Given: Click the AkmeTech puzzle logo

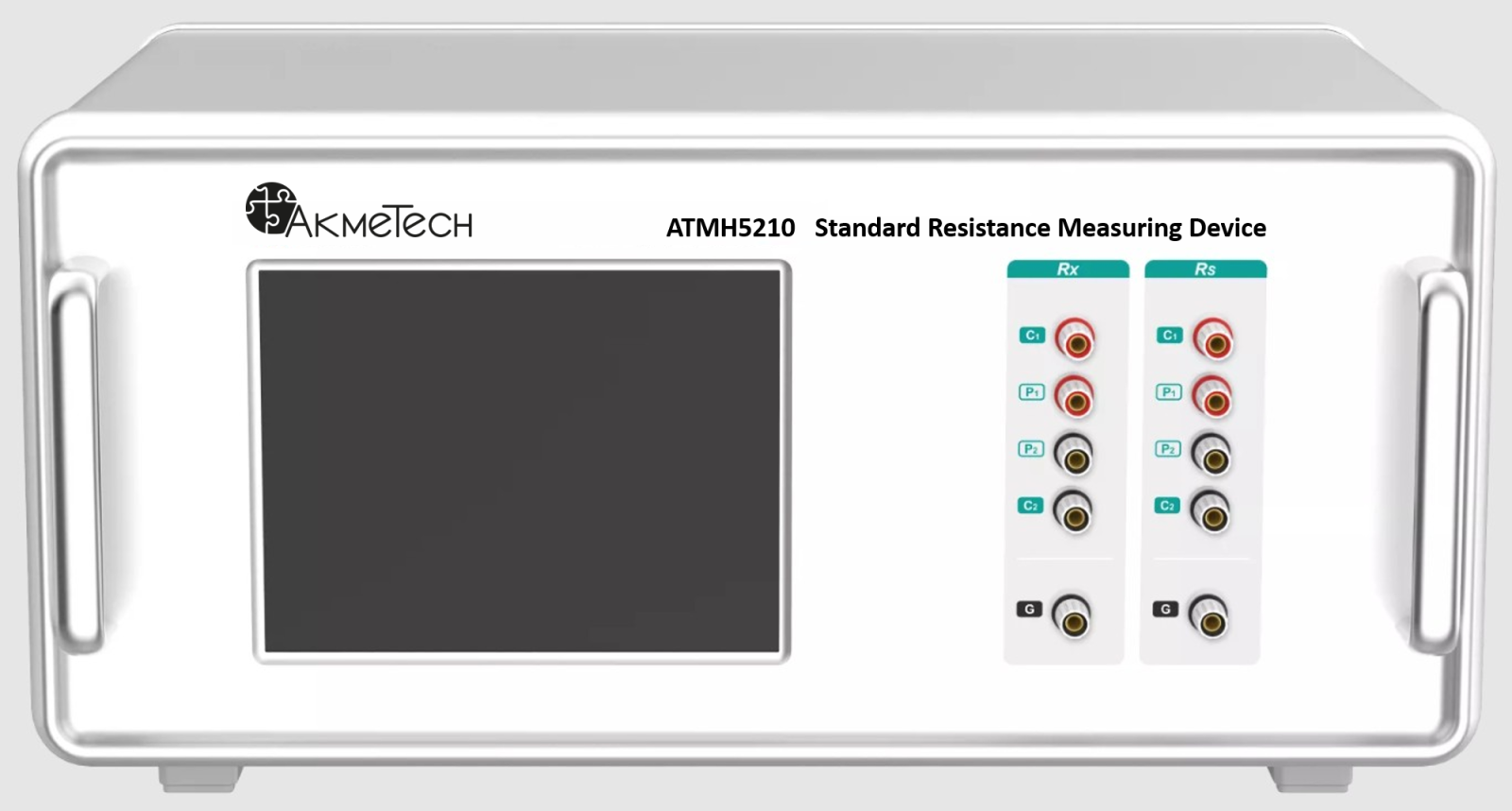Looking at the screenshot, I should pos(270,208).
